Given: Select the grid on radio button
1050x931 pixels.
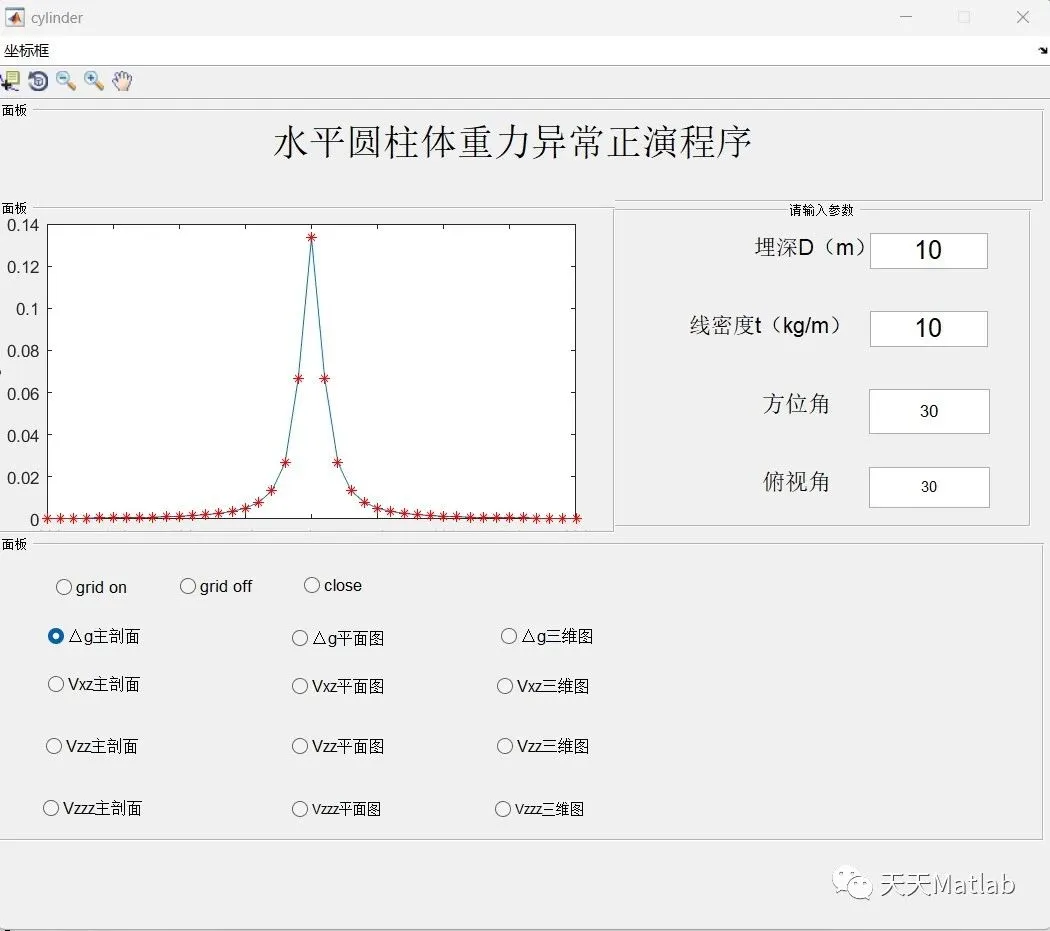Looking at the screenshot, I should click(64, 587).
